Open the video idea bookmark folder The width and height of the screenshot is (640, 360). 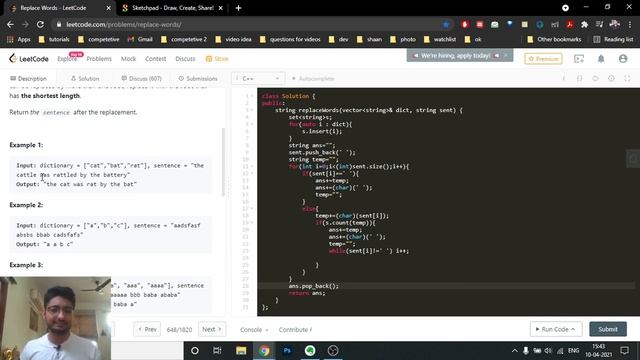pos(233,39)
